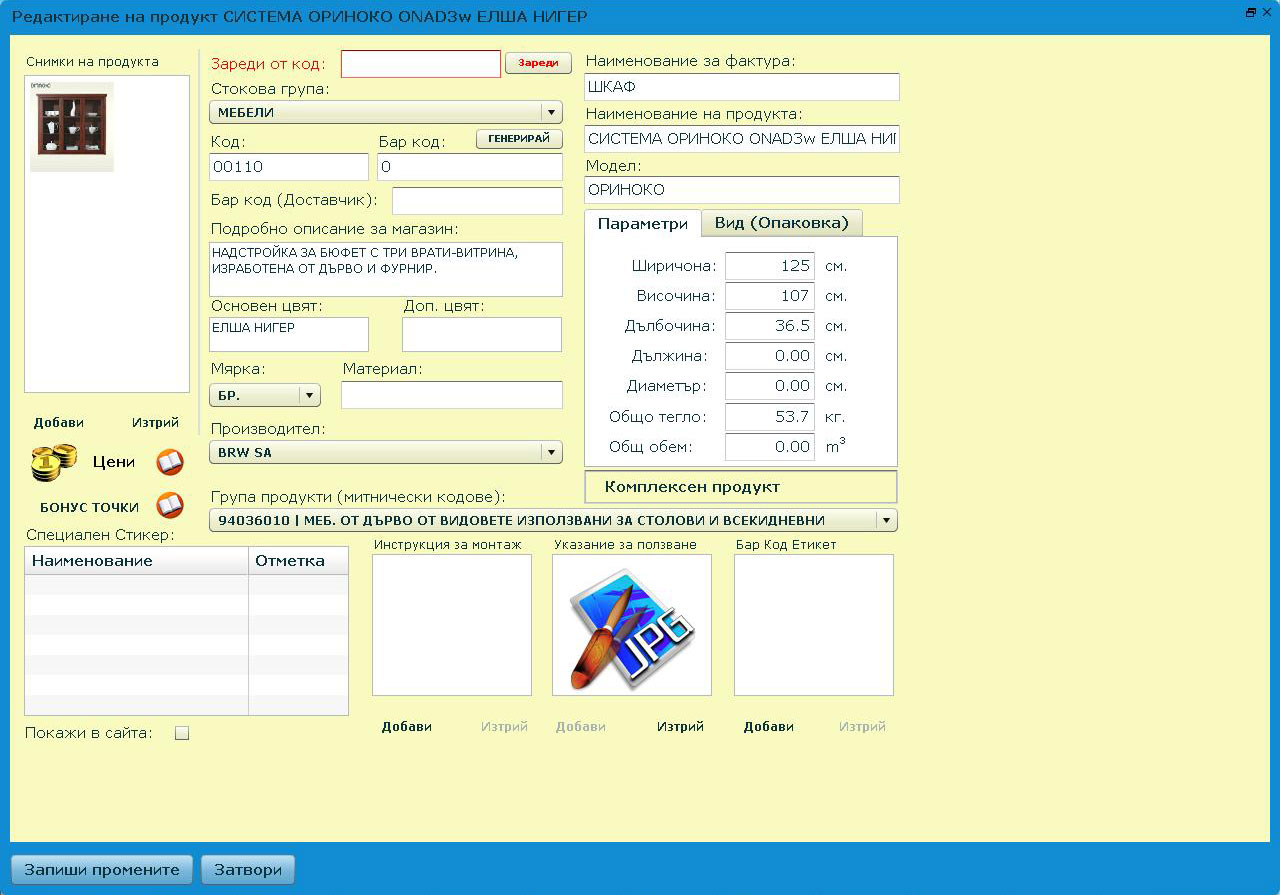Click Добави under Инструкция за монтаж
Viewport: 1280px width, 895px height.
coord(407,727)
